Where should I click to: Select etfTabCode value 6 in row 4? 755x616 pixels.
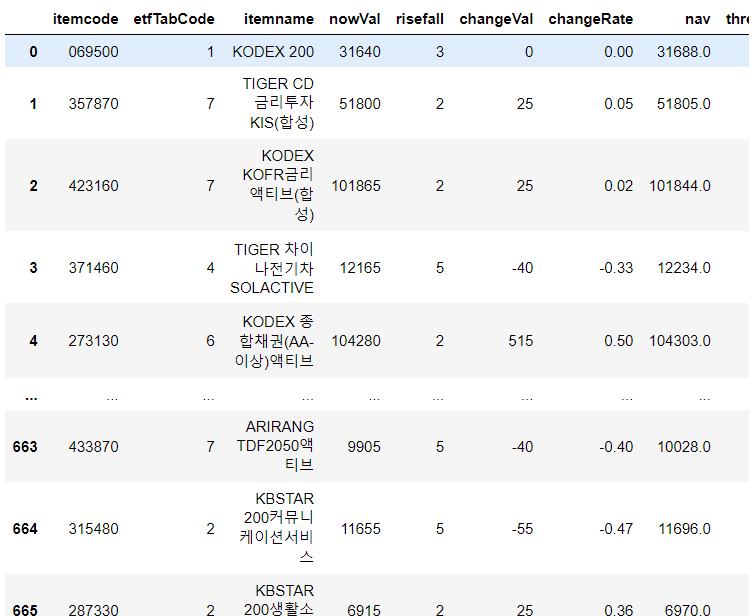(210, 341)
